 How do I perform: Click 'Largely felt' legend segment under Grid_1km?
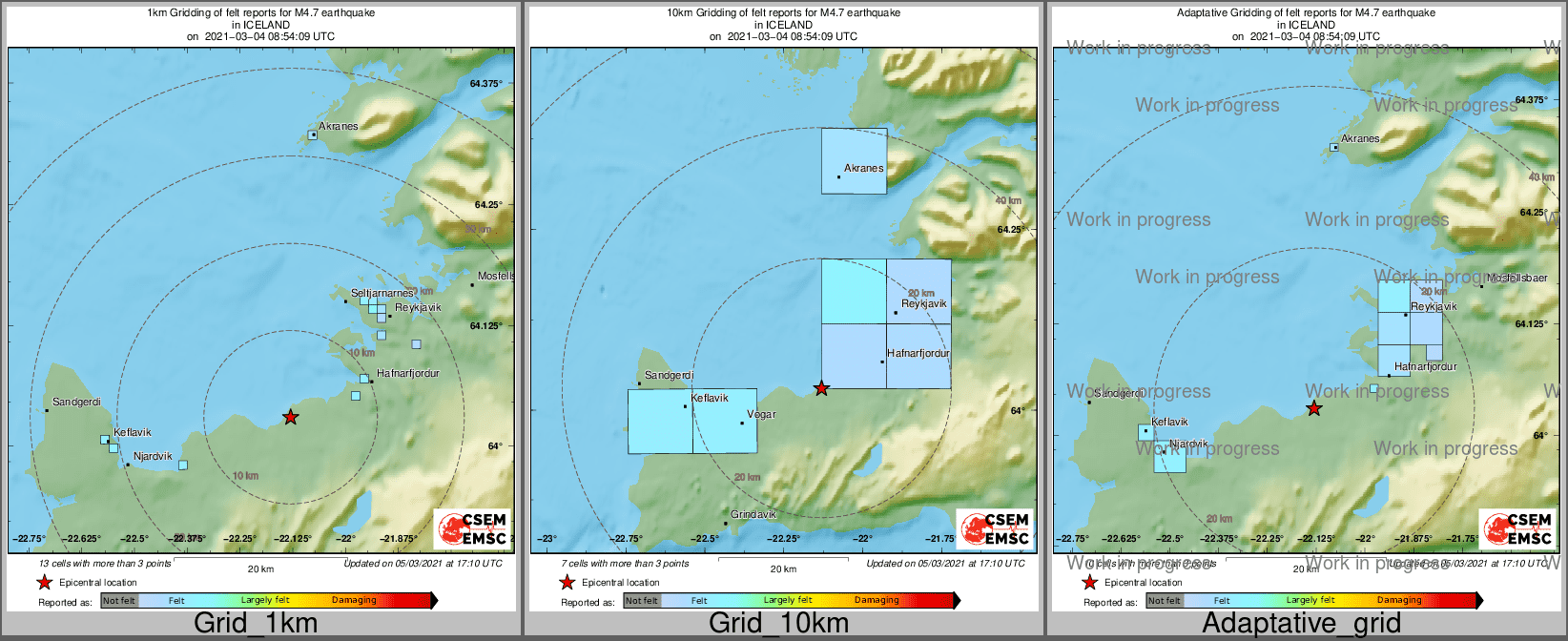(x=265, y=600)
